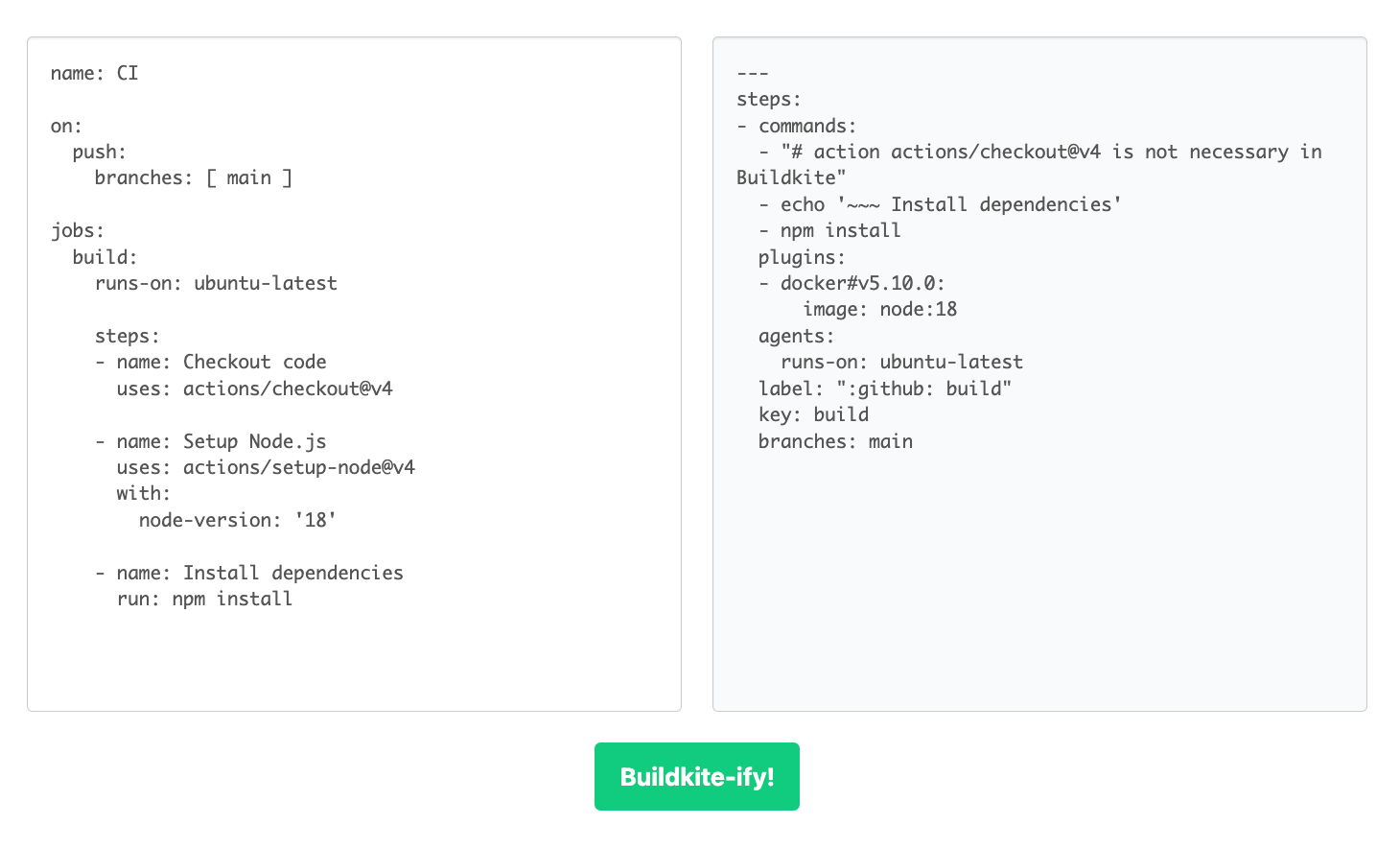Click the label: ":github: build" output line
The image size is (1400, 848).
tap(884, 389)
